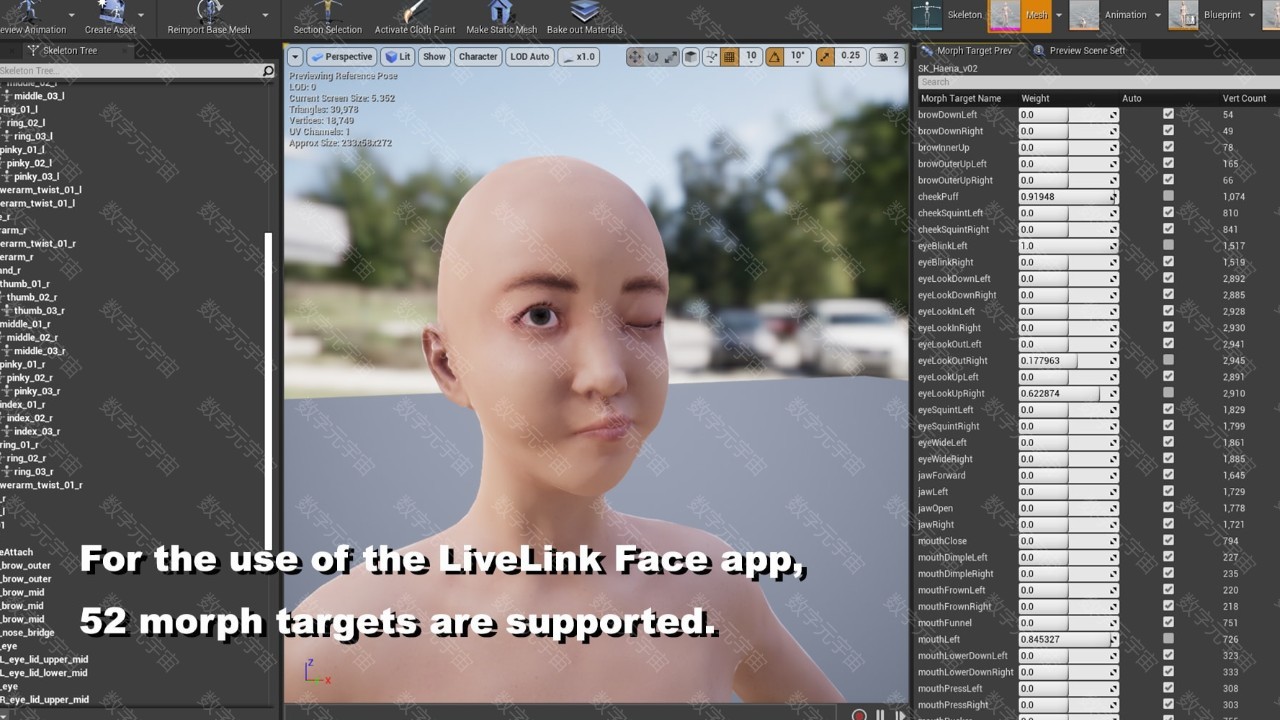Expand the Create Asset dropdown arrow
Image resolution: width=1280 pixels, height=720 pixels.
tap(141, 15)
